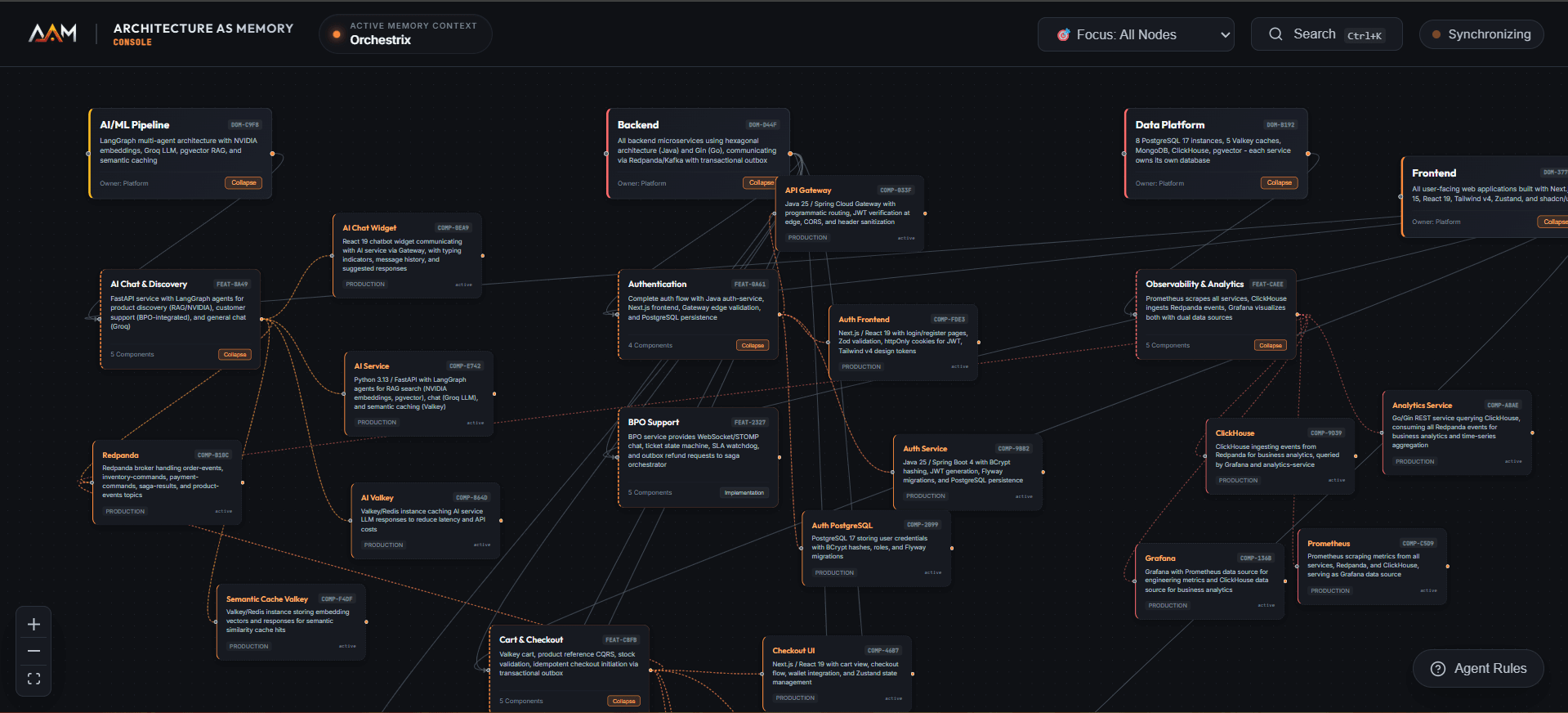
Task: Collapse the Cart & Checkout feature
Action: (624, 701)
